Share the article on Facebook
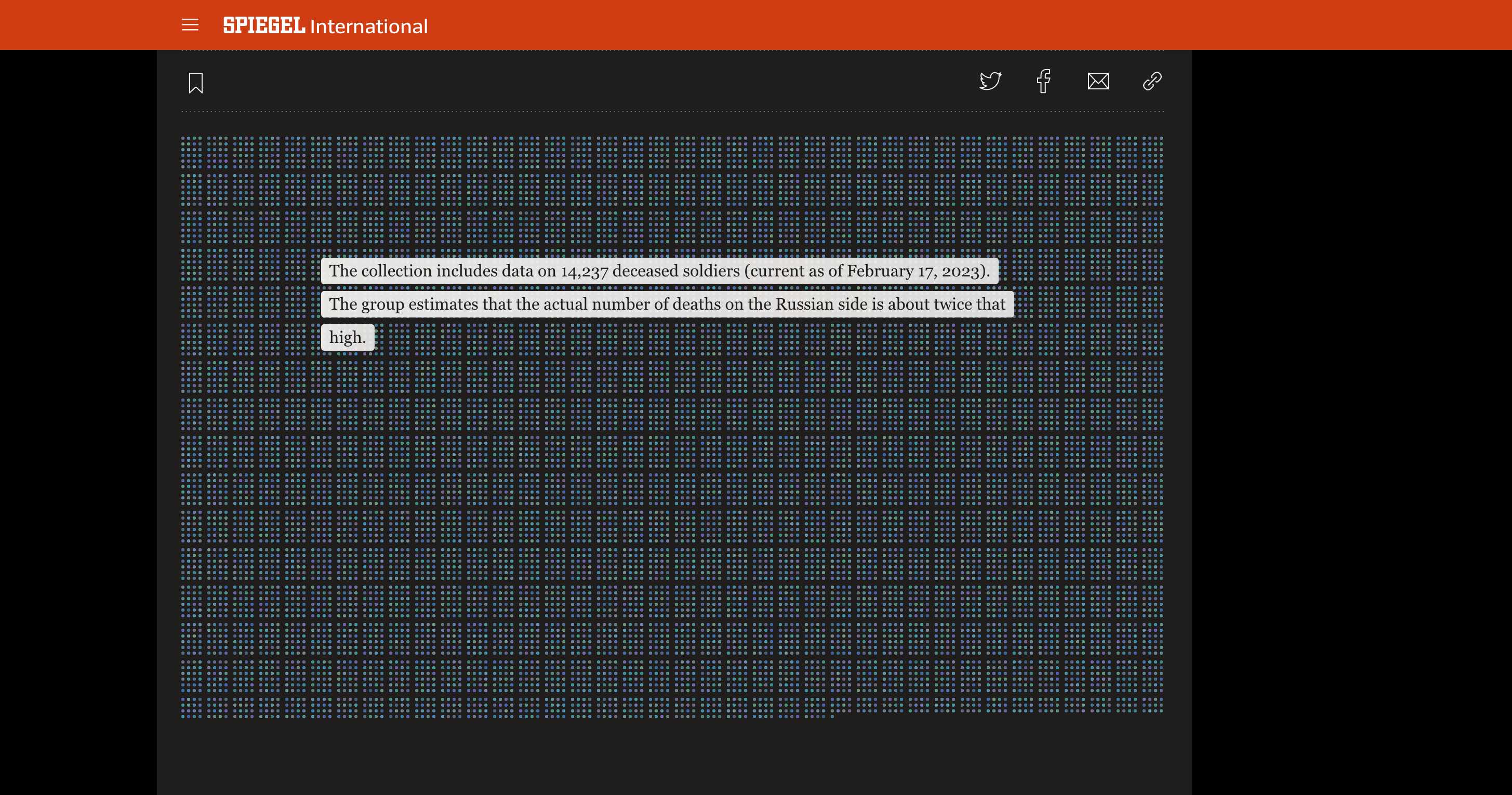 click(1044, 81)
